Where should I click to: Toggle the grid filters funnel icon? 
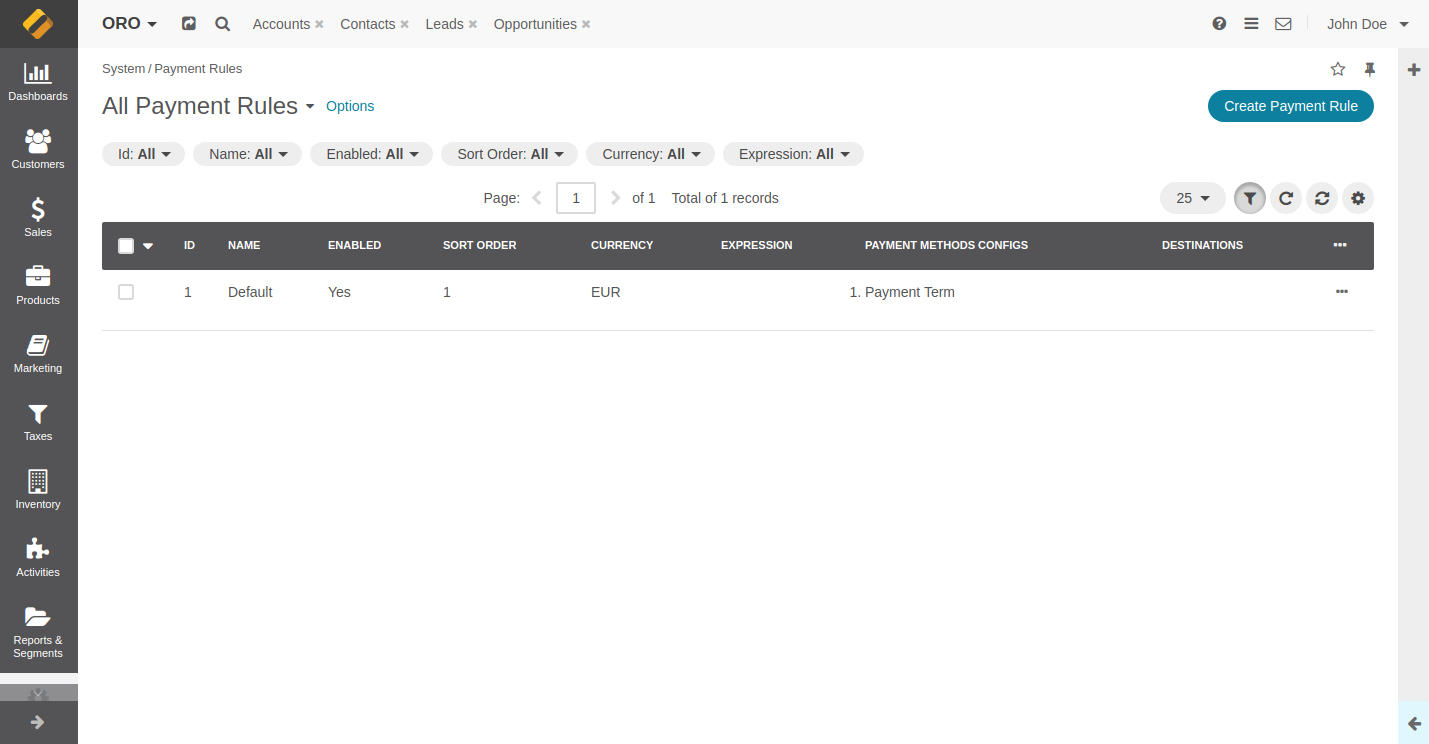1250,198
